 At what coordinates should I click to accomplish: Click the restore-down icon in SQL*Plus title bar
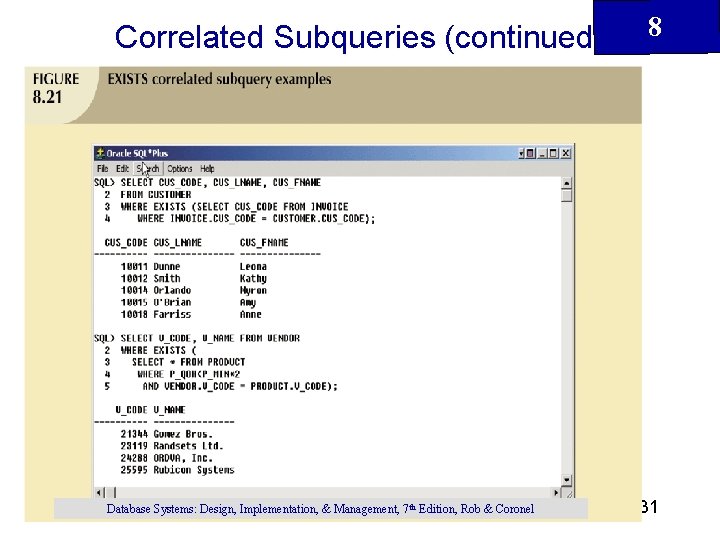click(x=528, y=153)
